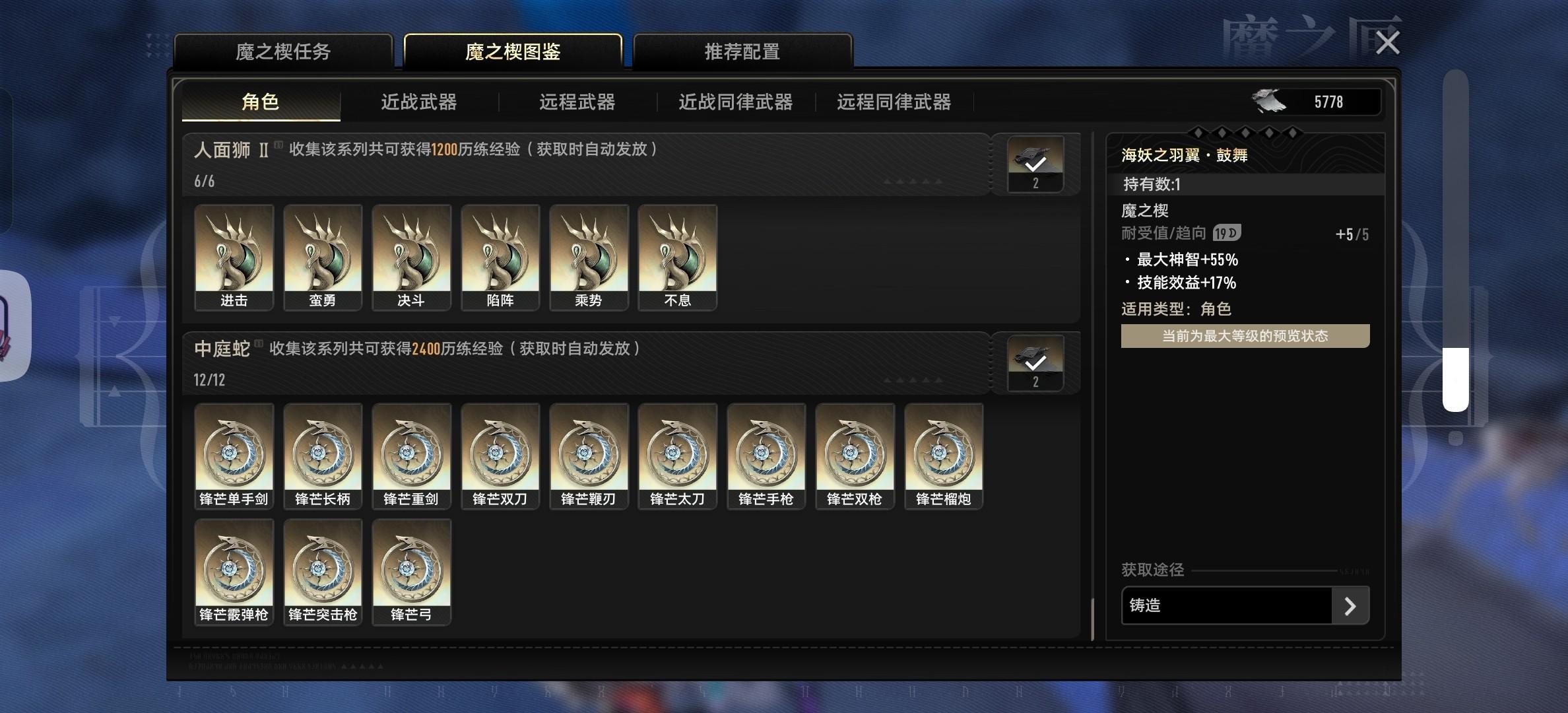Select the 锋芒榴炮 serpent wedge icon
1568x713 pixels.
(x=943, y=456)
